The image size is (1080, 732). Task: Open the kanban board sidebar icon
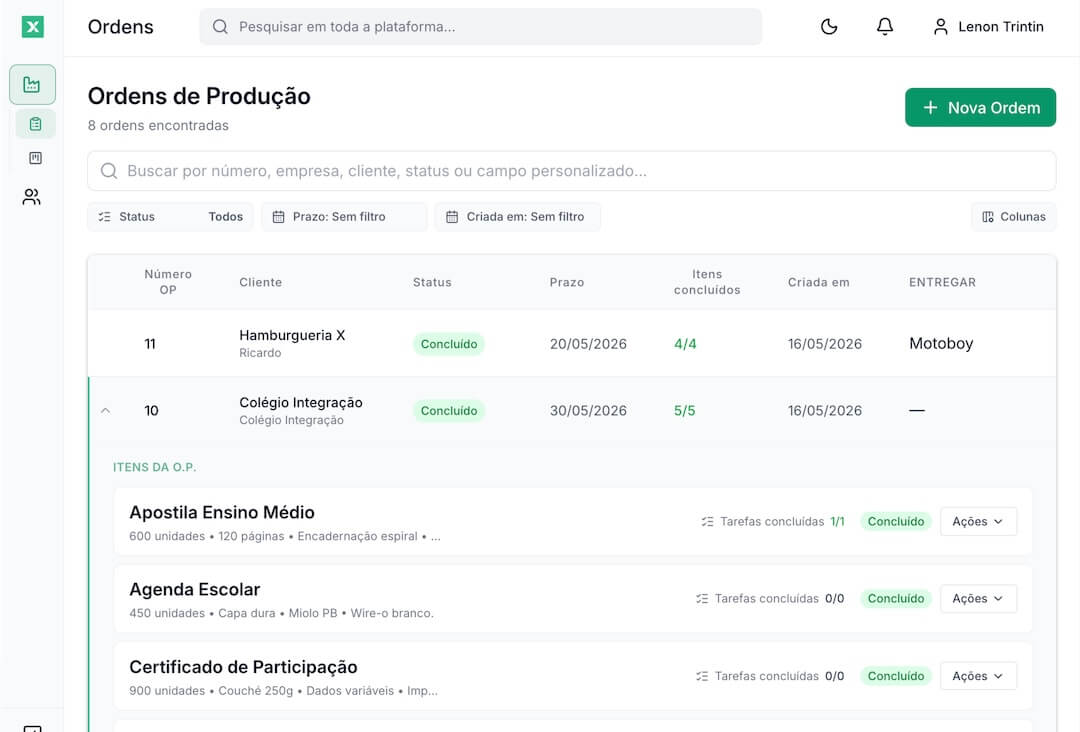point(36,158)
